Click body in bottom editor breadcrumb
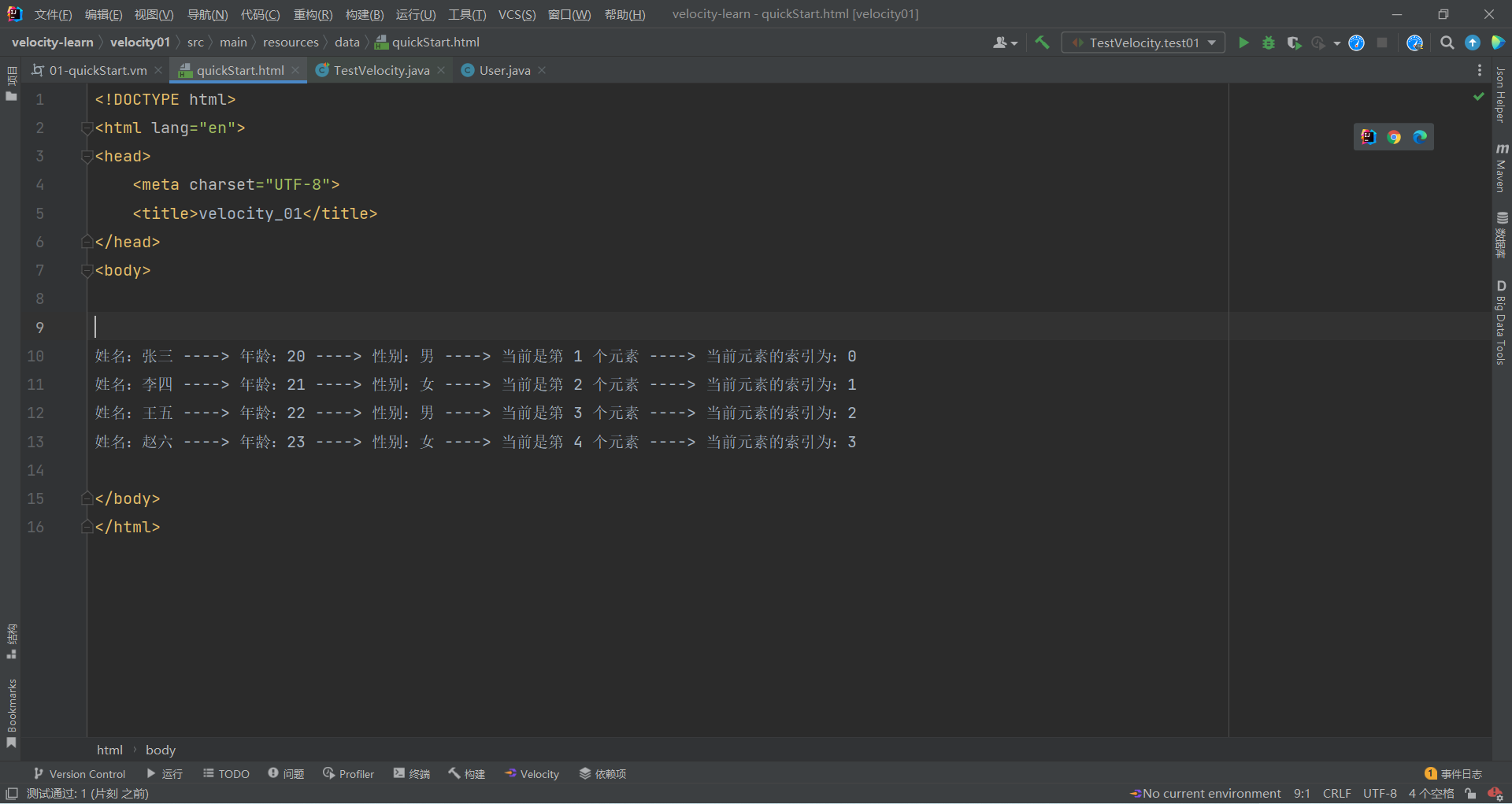Viewport: 1512px width, 804px height. click(x=161, y=750)
